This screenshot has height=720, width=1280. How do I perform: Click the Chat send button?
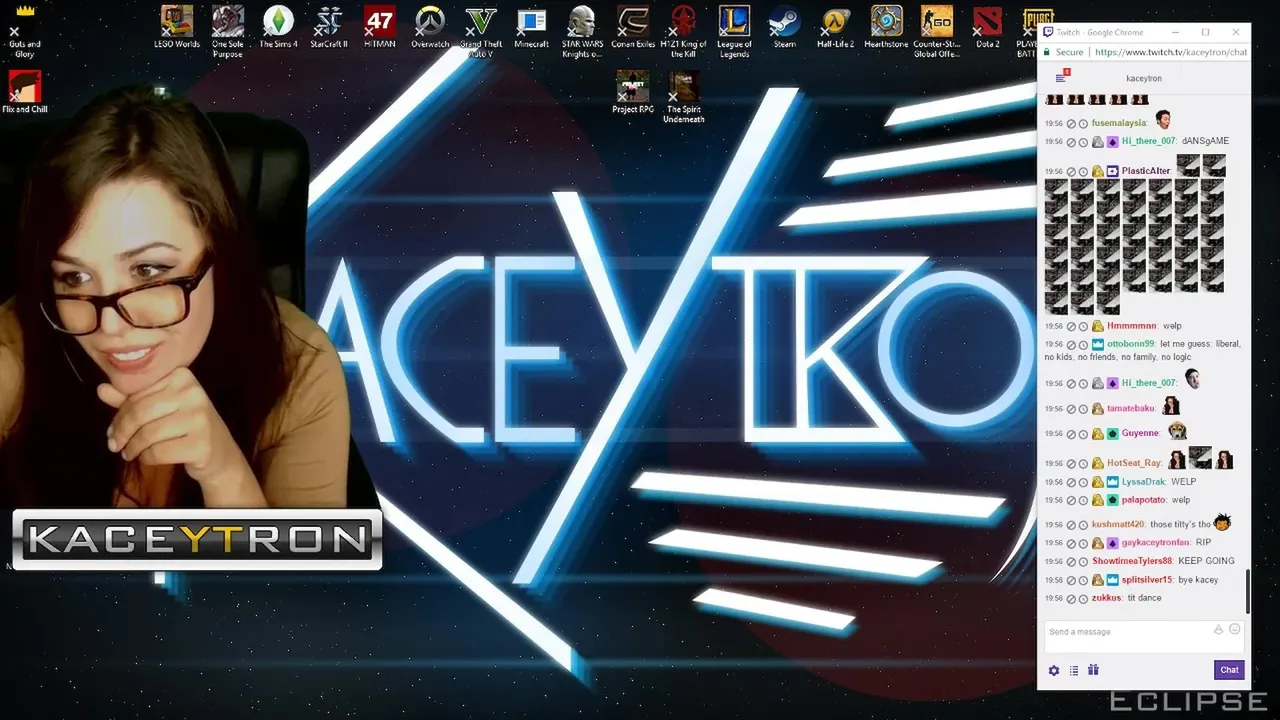point(1229,670)
